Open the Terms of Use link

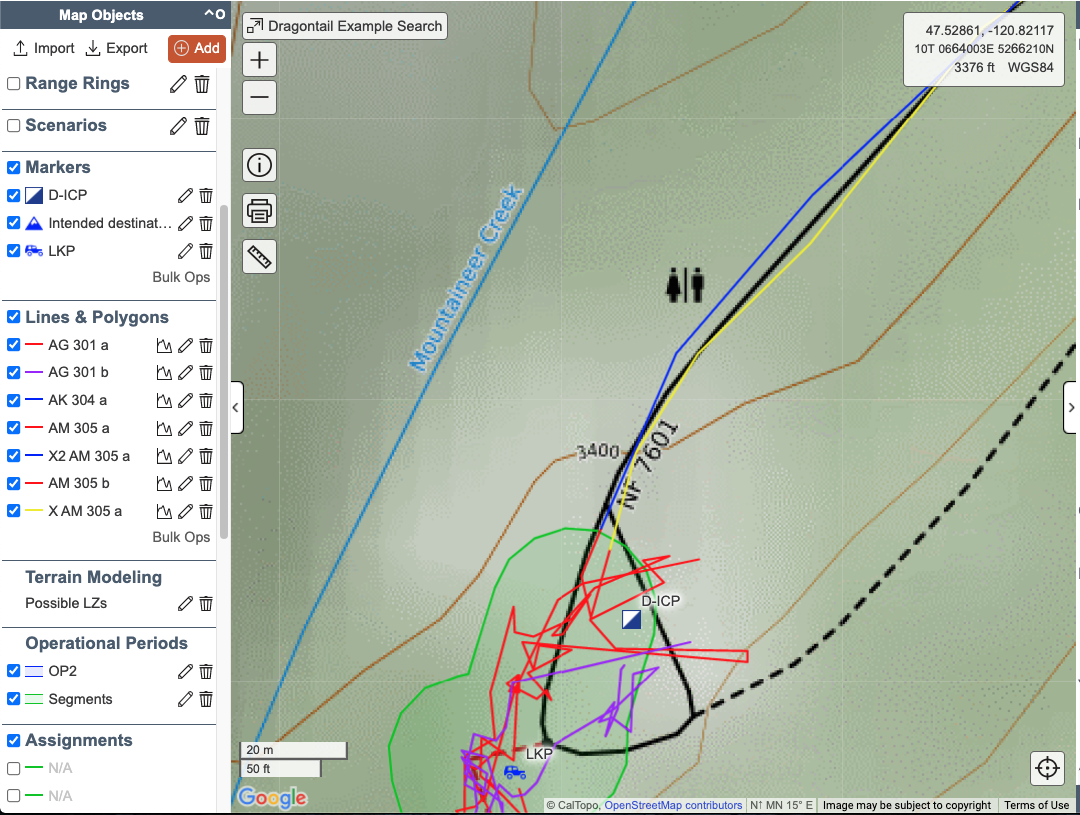1037,805
